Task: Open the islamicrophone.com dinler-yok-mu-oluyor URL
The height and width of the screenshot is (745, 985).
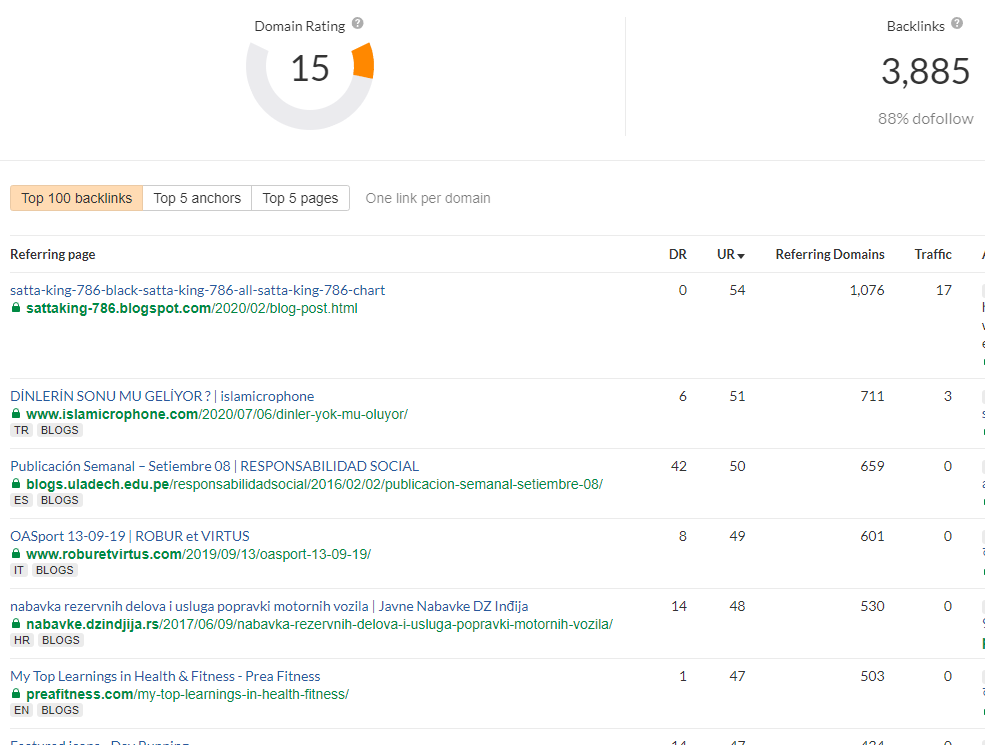Action: [x=217, y=415]
